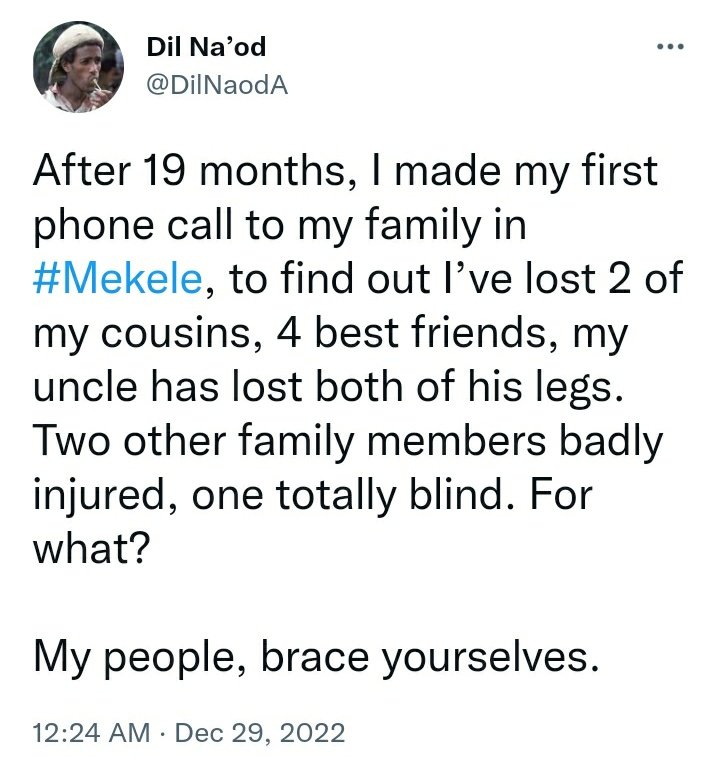Open Dil Na'od's profile picture
Screen dimensions: 720x760
point(78,67)
